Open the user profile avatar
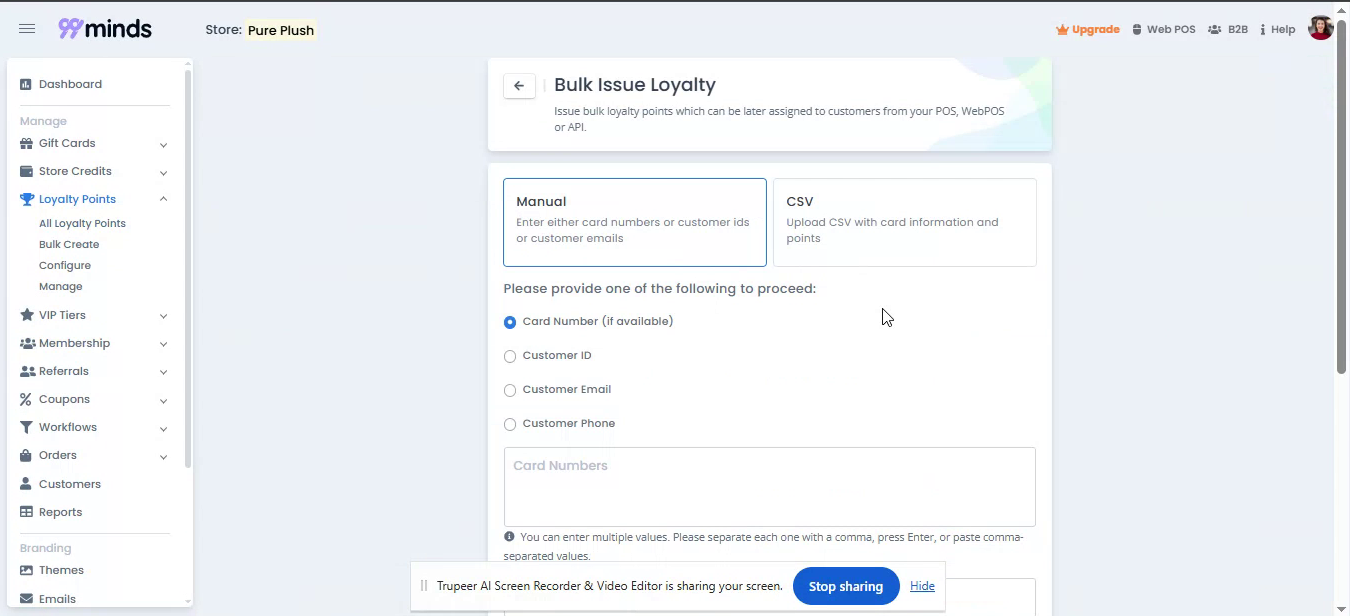Screen dimensions: 1350x616 tap(1320, 29)
